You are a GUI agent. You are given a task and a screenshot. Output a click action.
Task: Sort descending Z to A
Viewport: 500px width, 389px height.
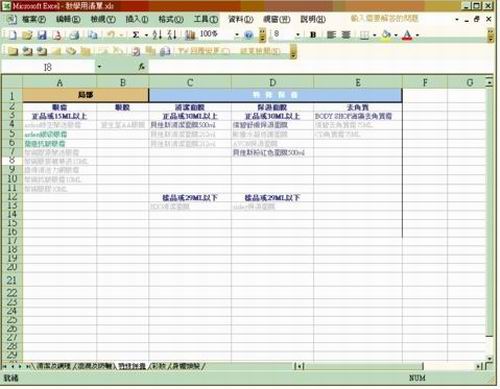(172, 35)
